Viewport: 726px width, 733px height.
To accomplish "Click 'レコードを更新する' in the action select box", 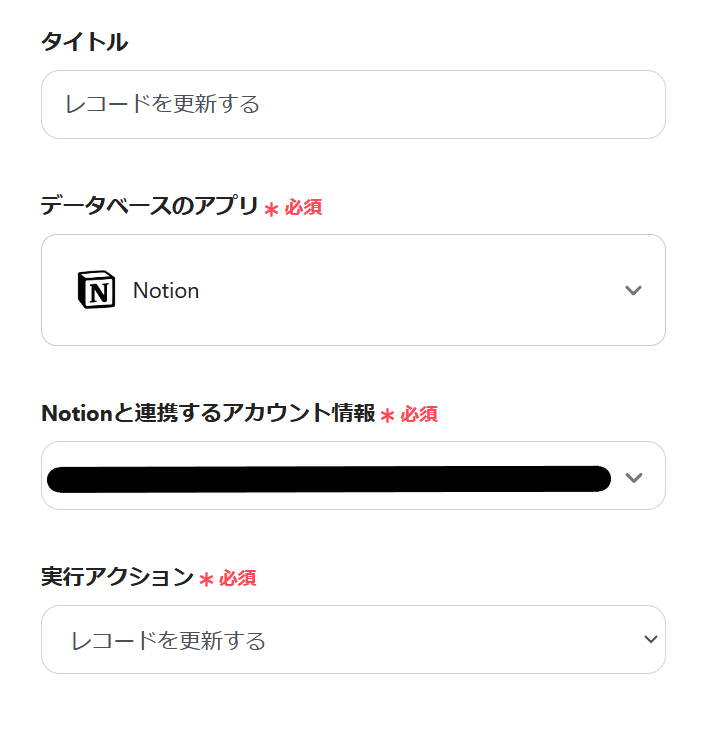I will tap(169, 640).
